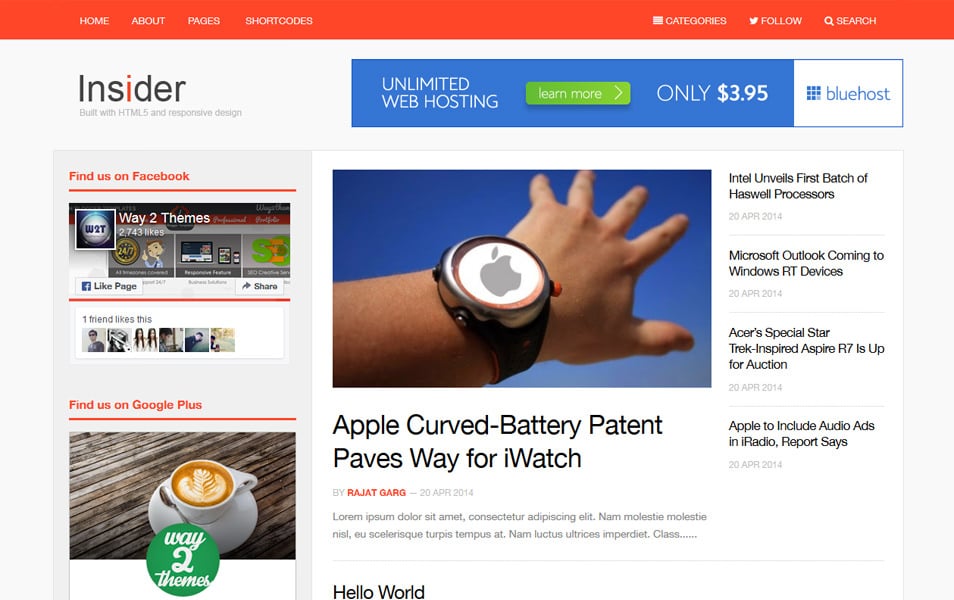Open Intel Unveils Haswell Processors article
The height and width of the screenshot is (600, 954).
[798, 186]
